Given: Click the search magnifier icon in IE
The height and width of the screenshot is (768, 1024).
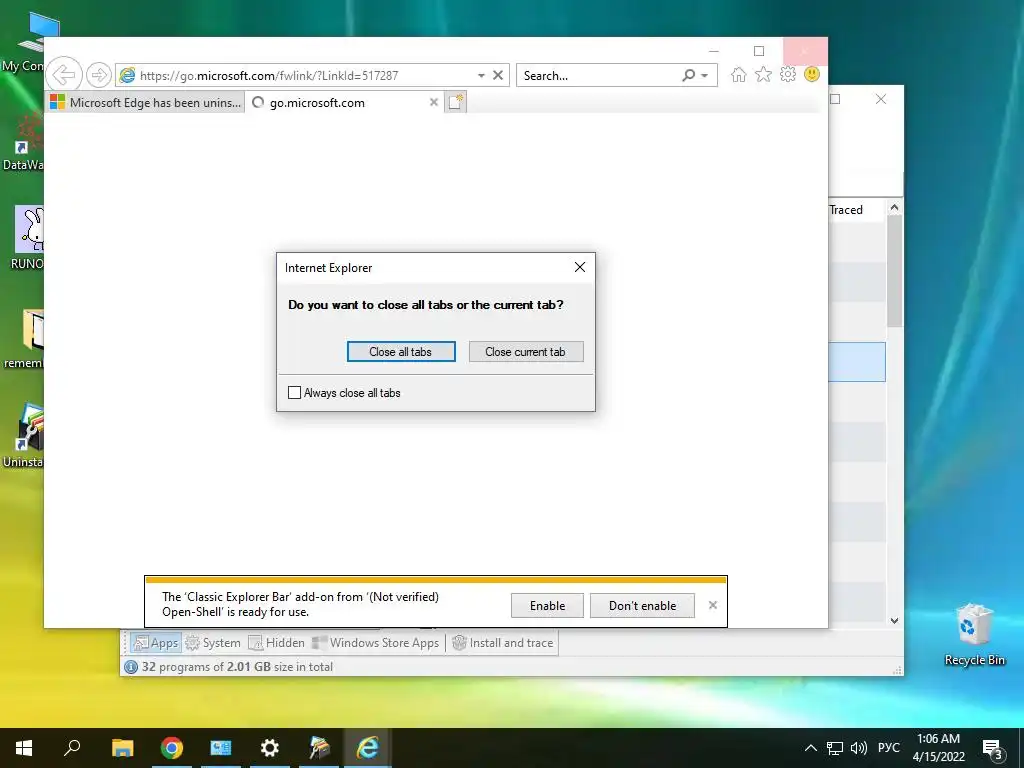Looking at the screenshot, I should pos(688,75).
